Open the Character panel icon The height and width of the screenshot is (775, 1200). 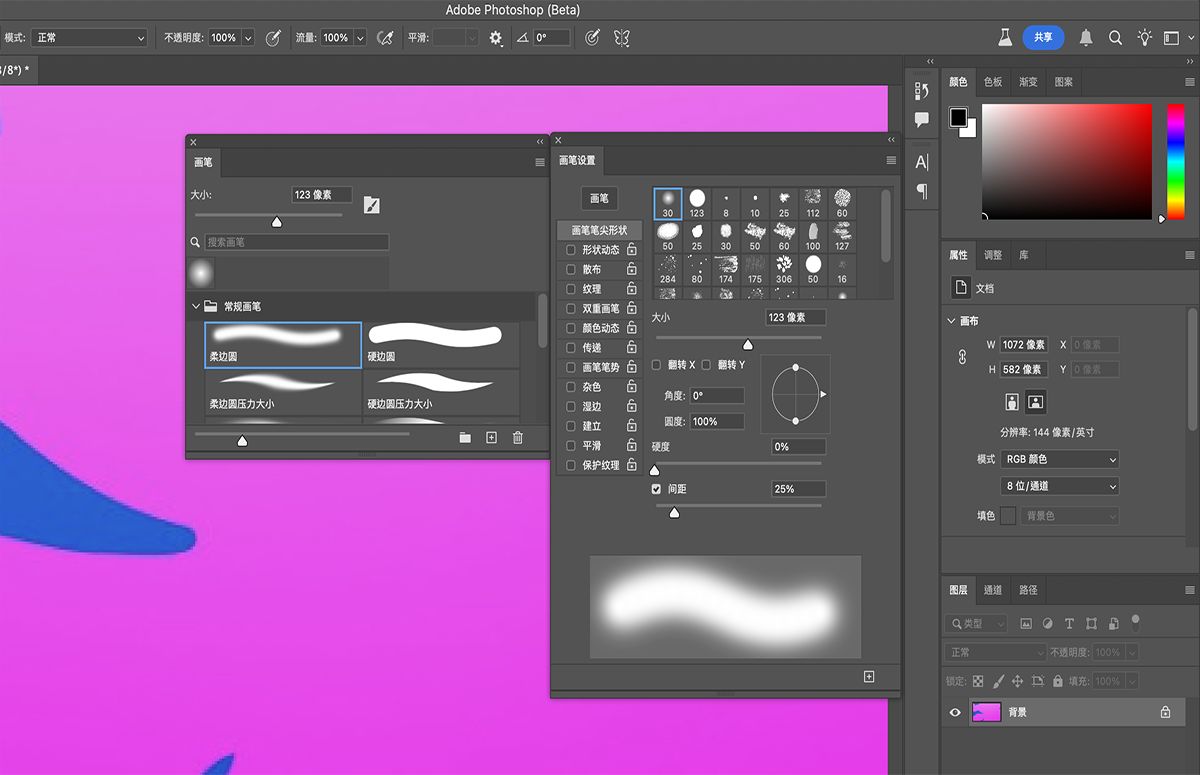click(x=922, y=162)
